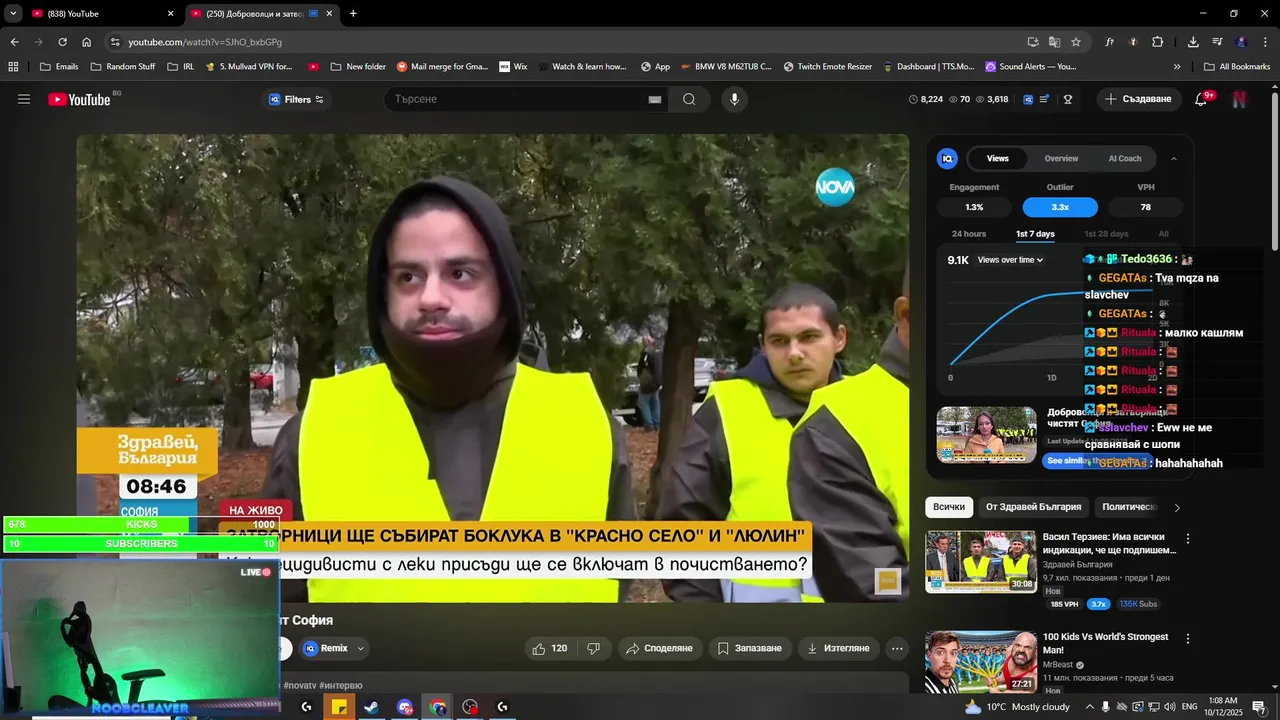Image resolution: width=1280 pixels, height=720 pixels.
Task: Select the Engagement 1.3% metric
Action: pos(974,207)
